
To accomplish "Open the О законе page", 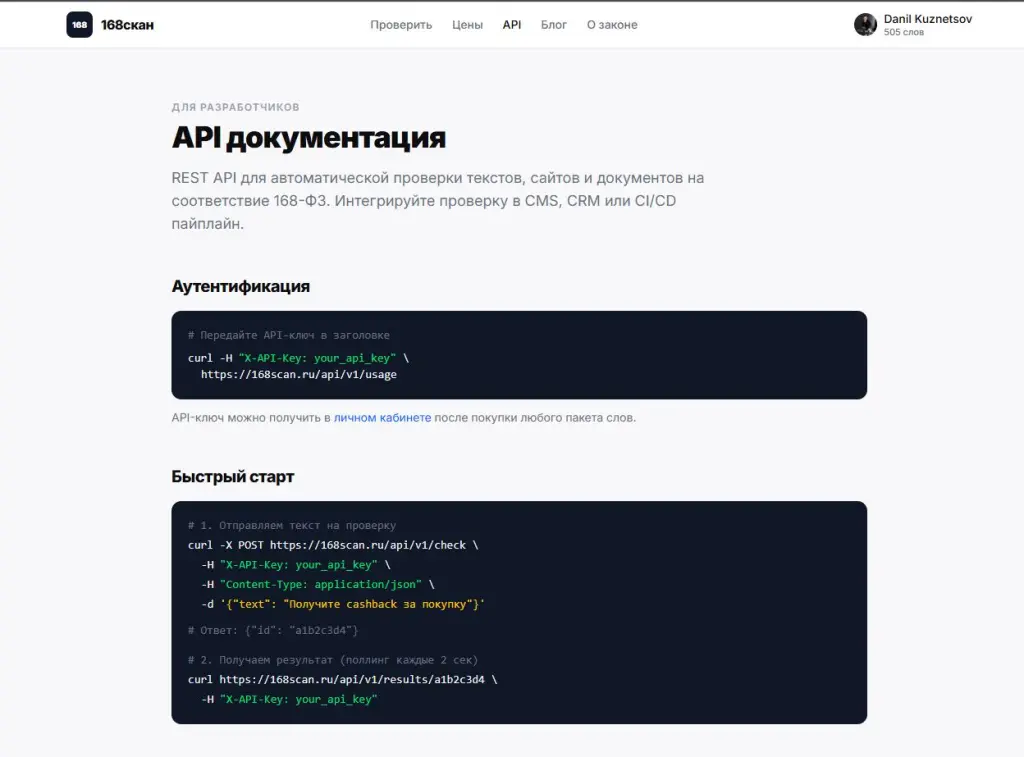I will [611, 24].
